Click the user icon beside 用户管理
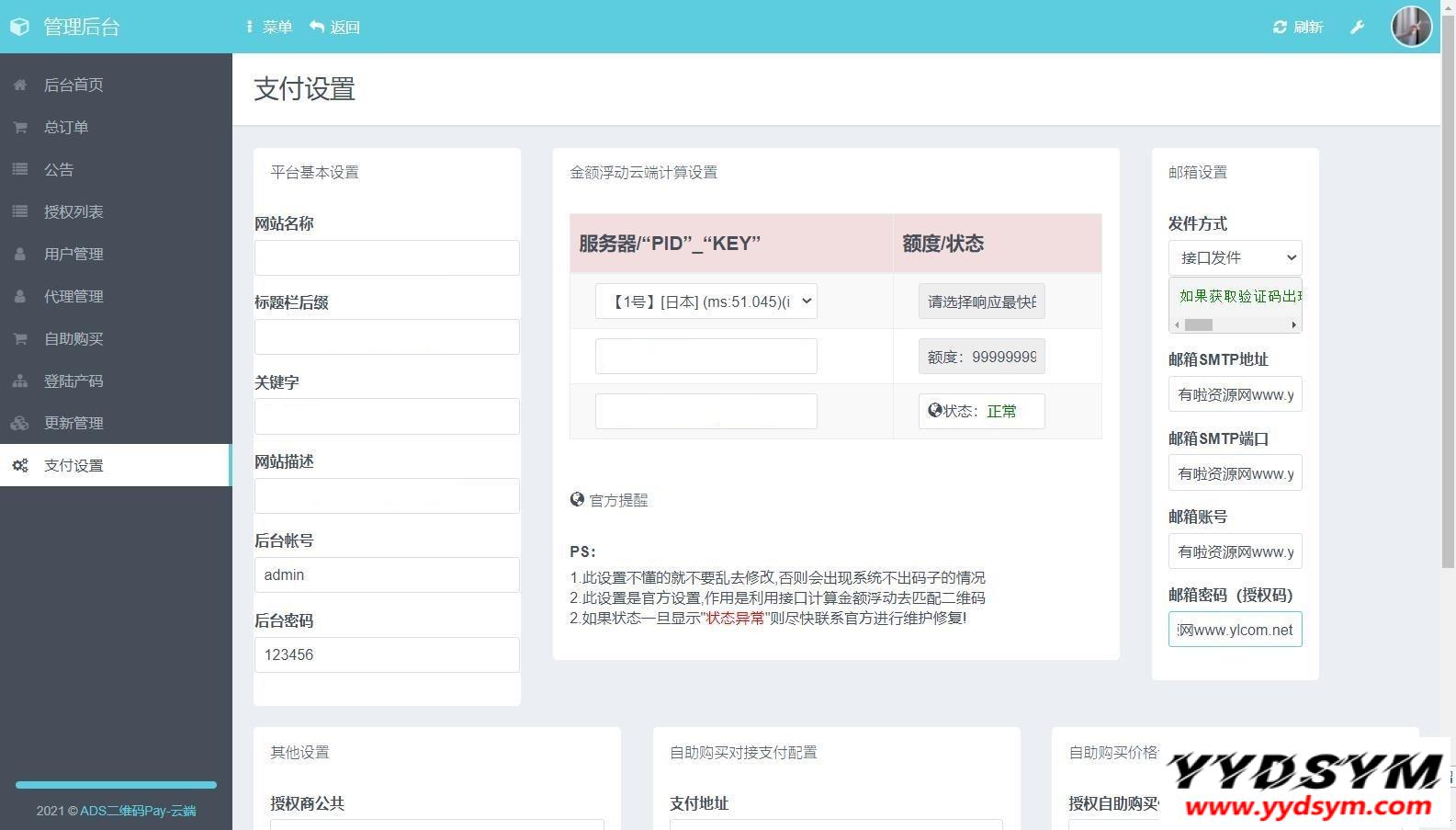 click(x=20, y=254)
